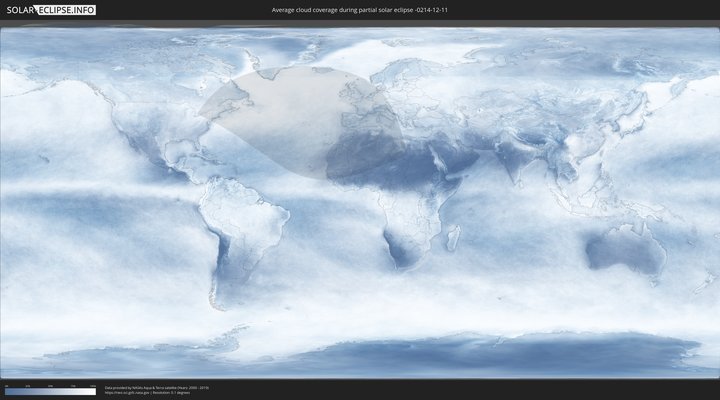Click the 100% end of the legend scale
This screenshot has width=720, height=400.
[94, 391]
